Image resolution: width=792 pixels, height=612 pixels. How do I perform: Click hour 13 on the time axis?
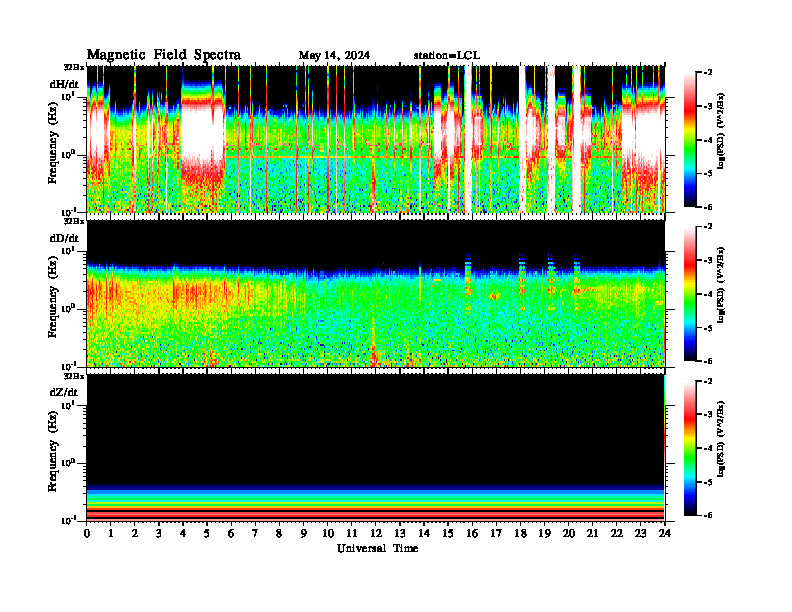[400, 533]
